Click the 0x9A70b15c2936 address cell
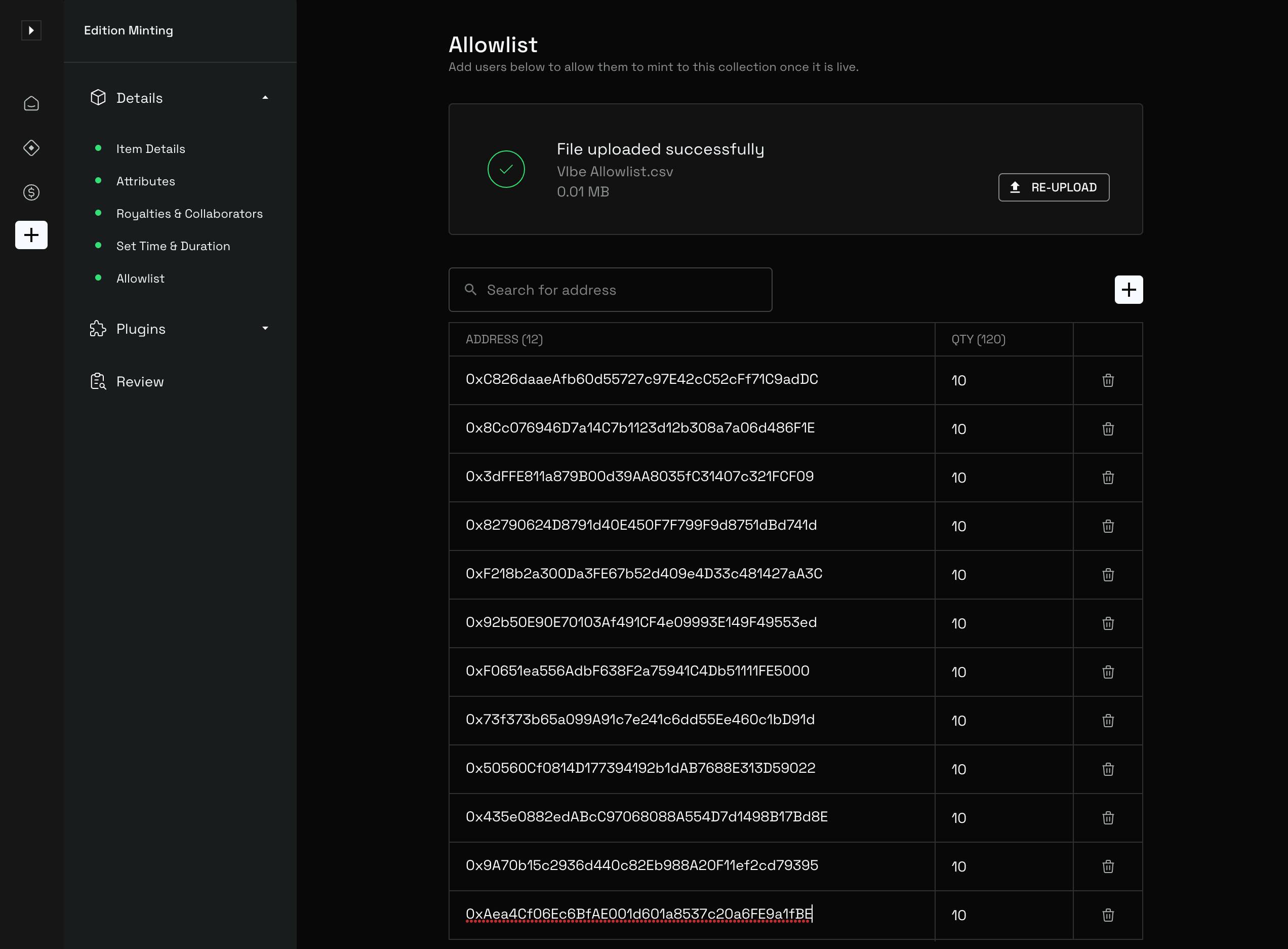 pos(641,865)
